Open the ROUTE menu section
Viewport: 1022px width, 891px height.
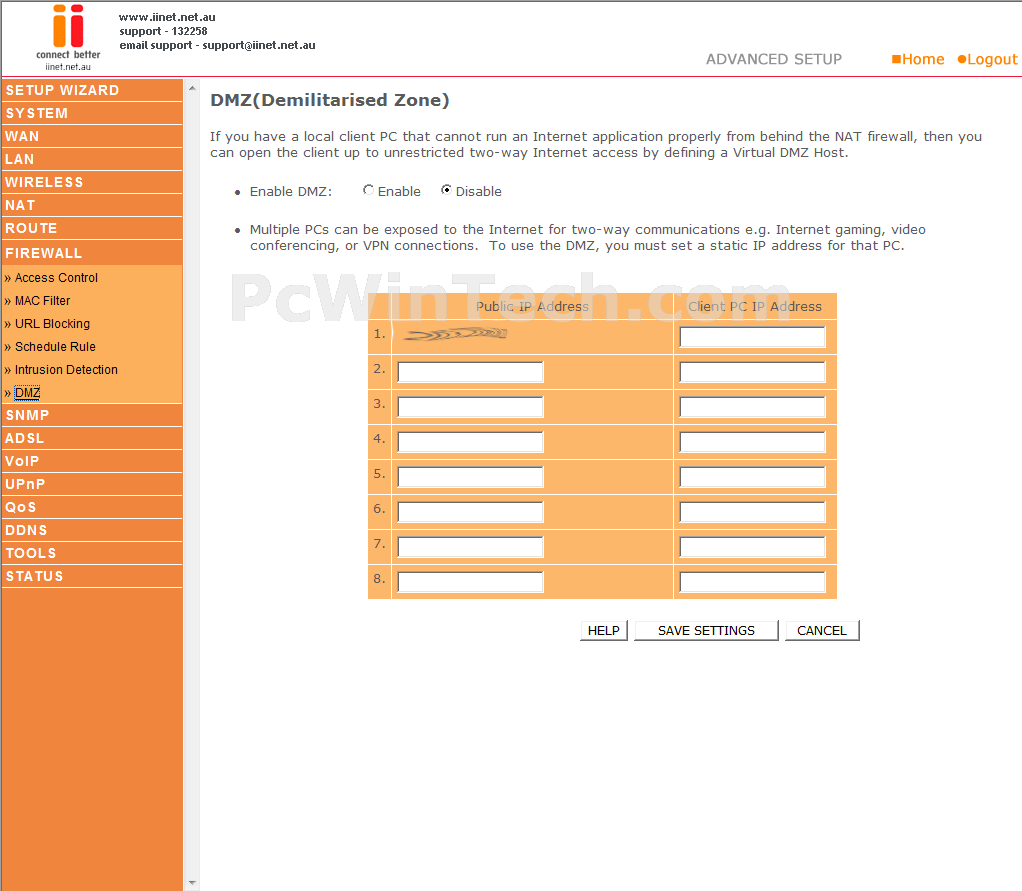93,228
